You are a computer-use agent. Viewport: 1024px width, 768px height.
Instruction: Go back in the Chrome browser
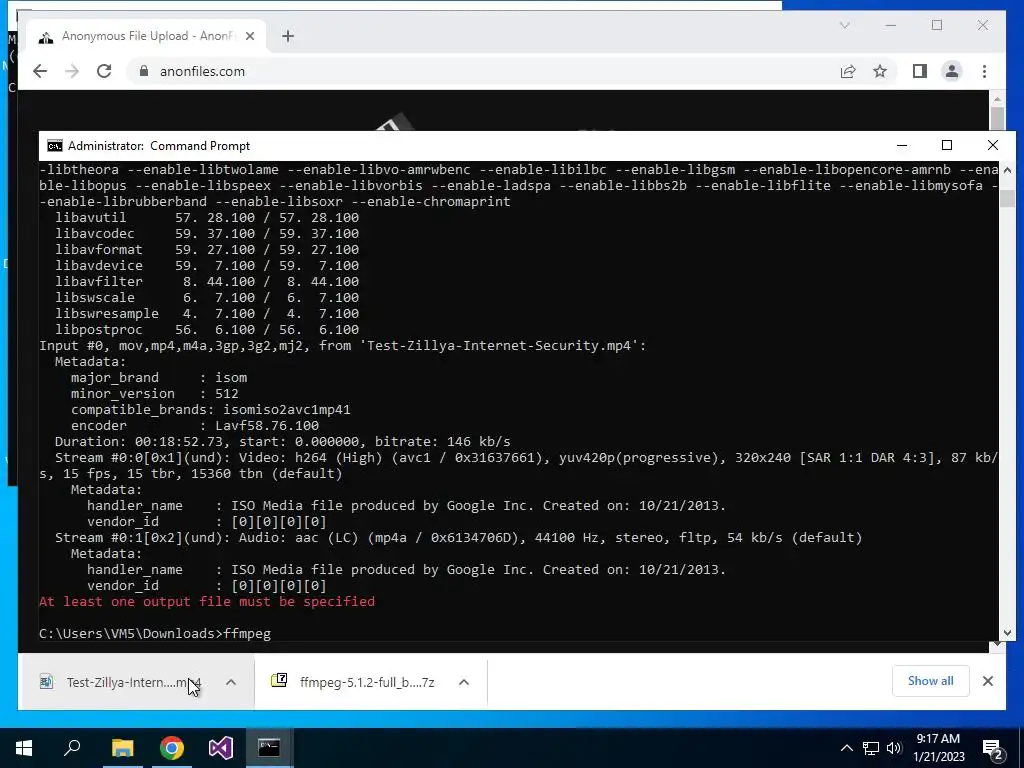40,71
